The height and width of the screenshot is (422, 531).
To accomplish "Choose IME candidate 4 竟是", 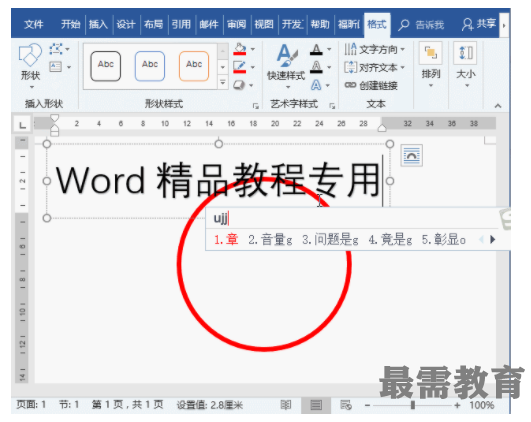I will (390, 239).
